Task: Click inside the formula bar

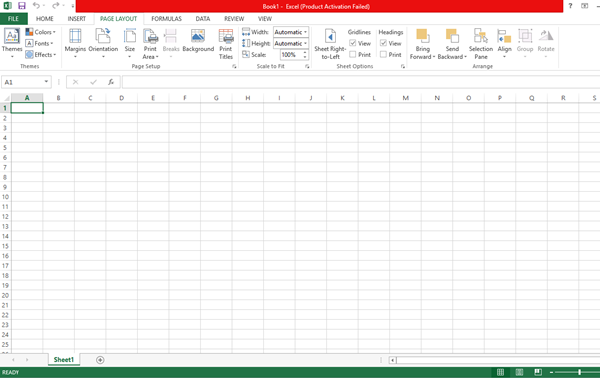Action: click(361, 82)
